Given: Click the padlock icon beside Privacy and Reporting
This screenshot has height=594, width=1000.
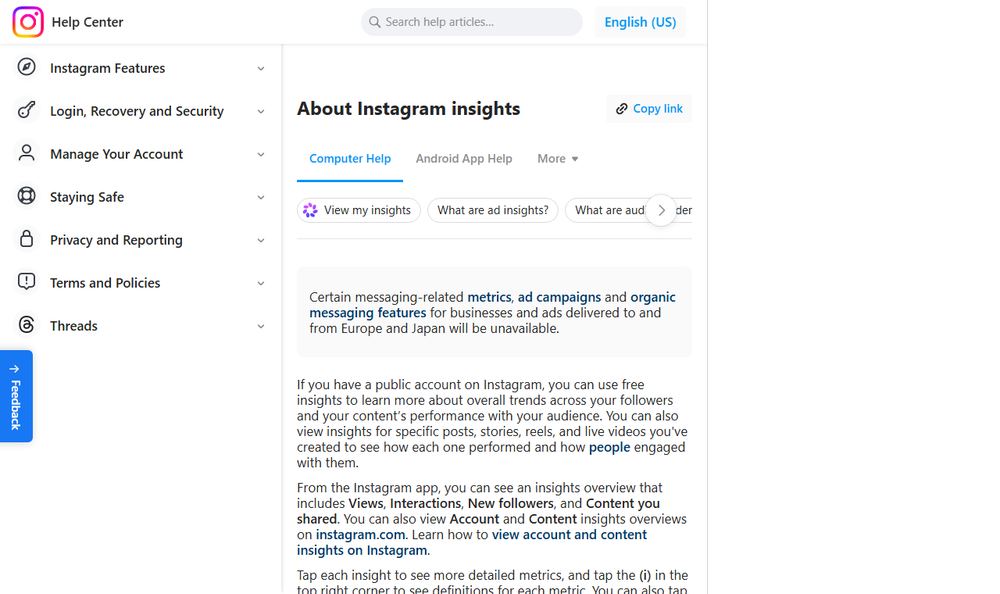Looking at the screenshot, I should tap(26, 239).
